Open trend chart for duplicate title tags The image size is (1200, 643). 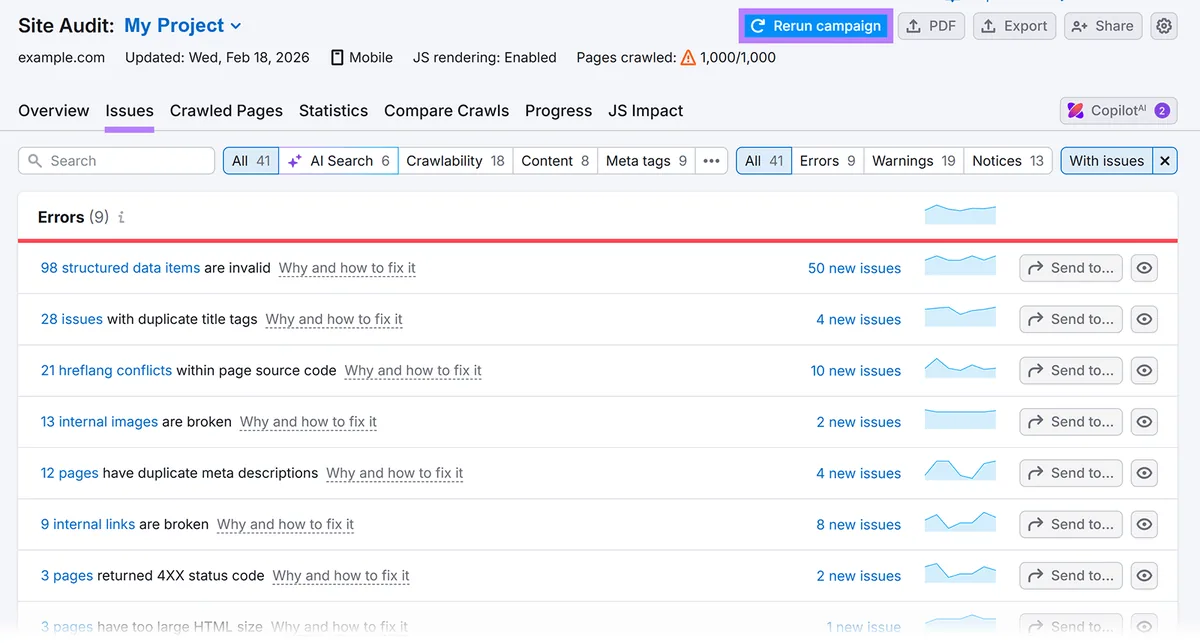(960, 317)
